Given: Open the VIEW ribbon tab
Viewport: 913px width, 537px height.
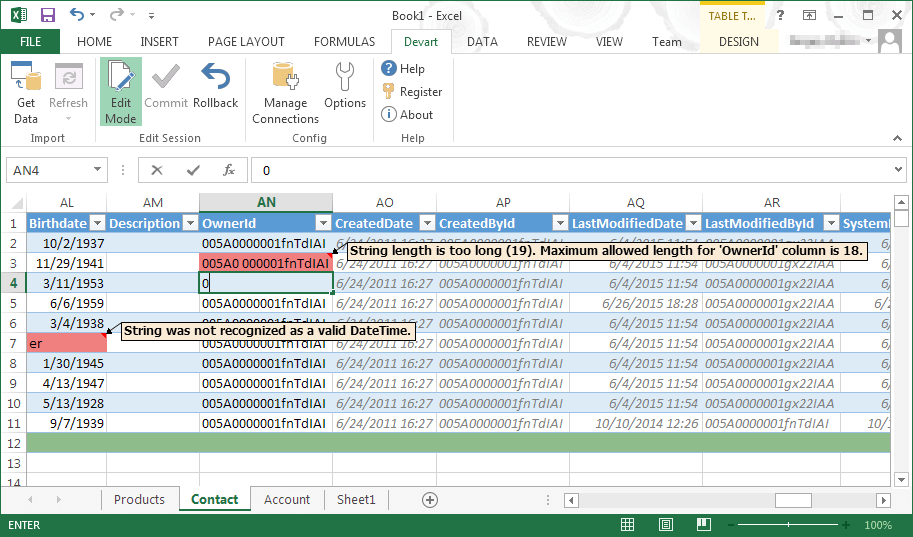Looking at the screenshot, I should (609, 41).
